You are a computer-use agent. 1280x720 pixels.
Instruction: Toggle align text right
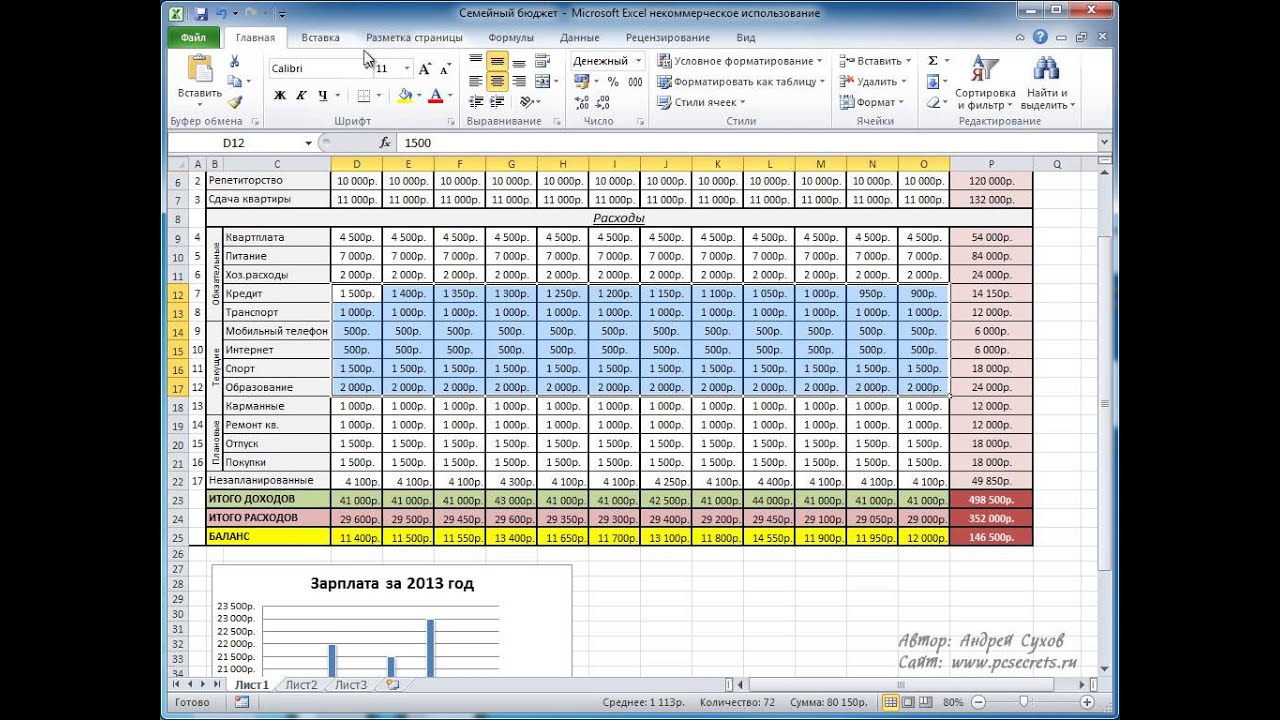click(518, 82)
